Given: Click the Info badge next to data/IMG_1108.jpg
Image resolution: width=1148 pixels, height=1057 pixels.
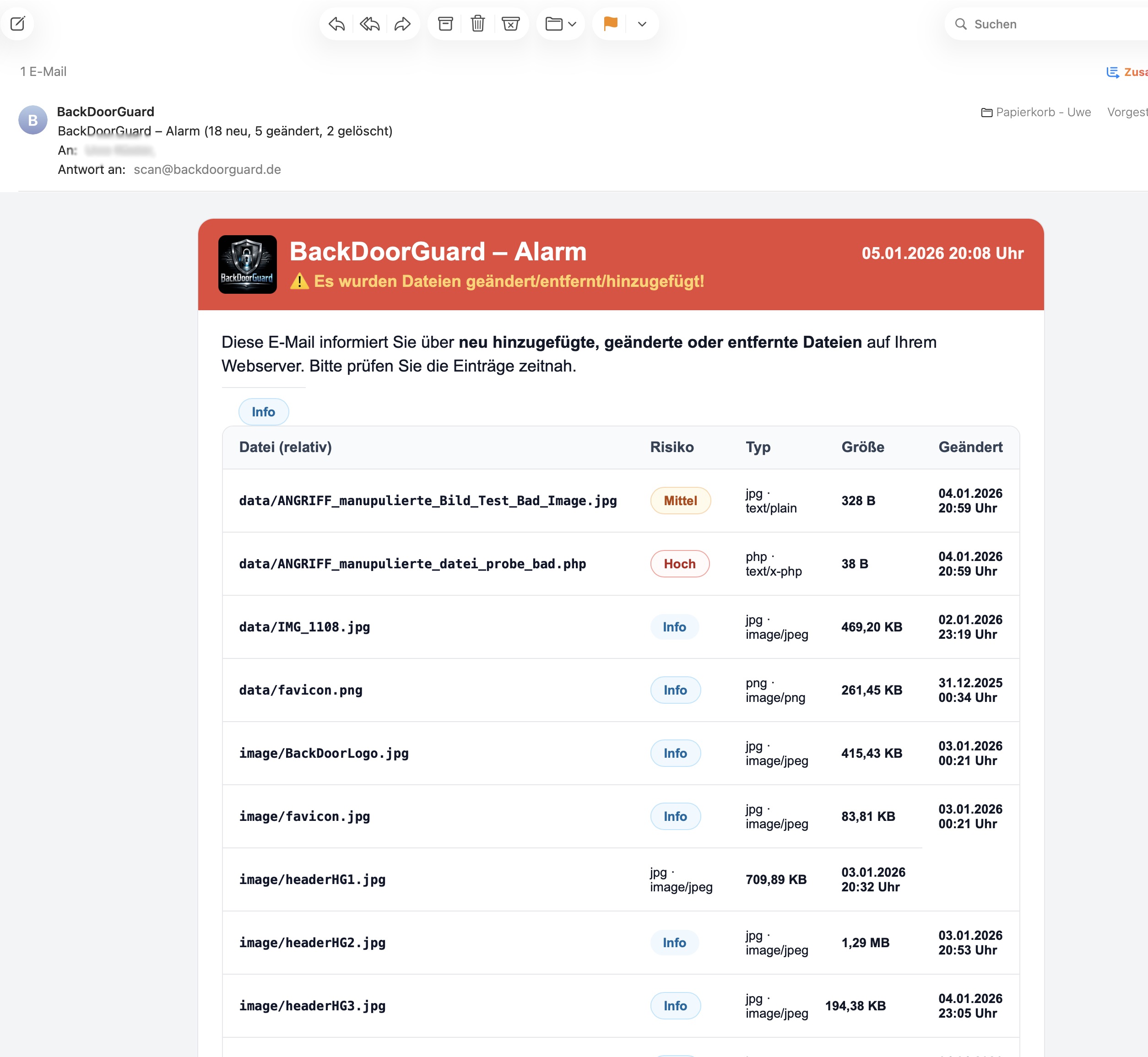Looking at the screenshot, I should 675,626.
